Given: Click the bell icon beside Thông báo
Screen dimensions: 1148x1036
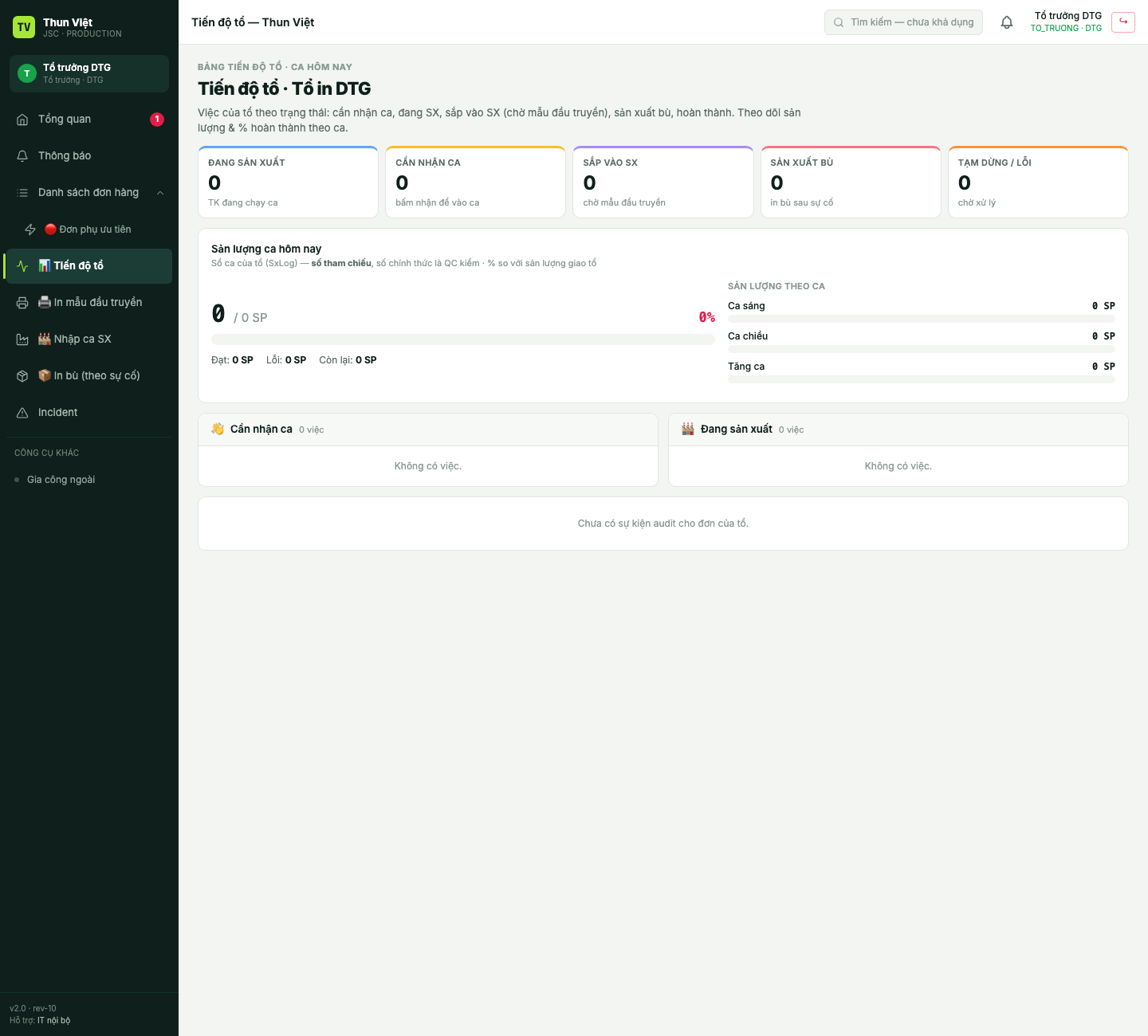Looking at the screenshot, I should [22, 156].
